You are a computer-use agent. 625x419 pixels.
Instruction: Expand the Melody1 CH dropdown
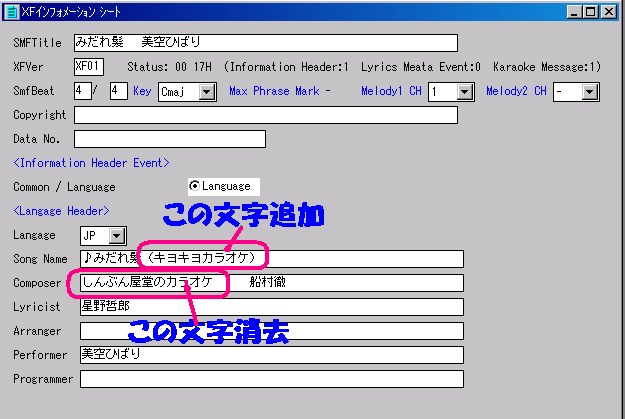[464, 92]
